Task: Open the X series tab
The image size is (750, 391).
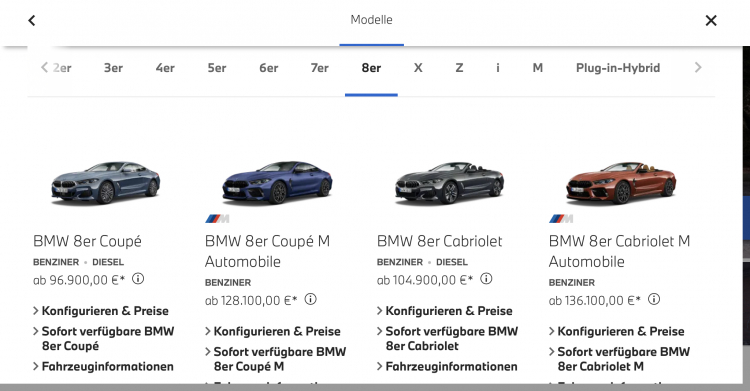Action: [418, 68]
